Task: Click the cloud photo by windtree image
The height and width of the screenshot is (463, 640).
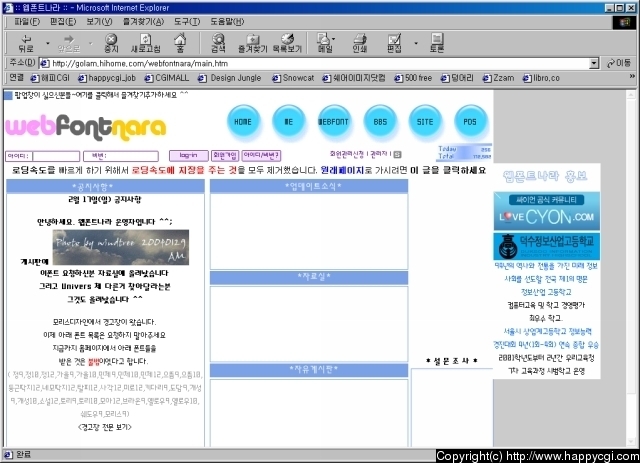Action: coord(121,247)
